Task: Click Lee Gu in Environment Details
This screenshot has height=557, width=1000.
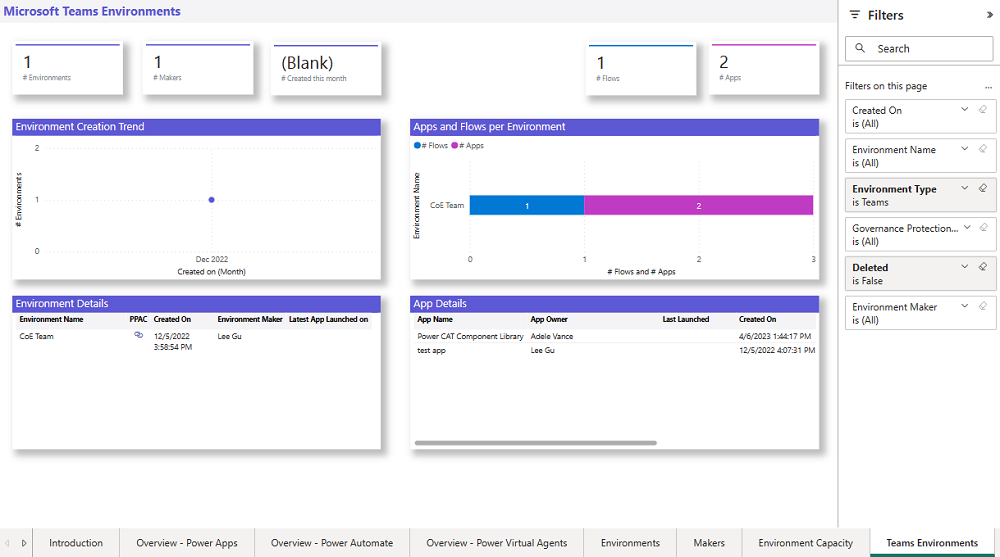Action: (x=230, y=336)
